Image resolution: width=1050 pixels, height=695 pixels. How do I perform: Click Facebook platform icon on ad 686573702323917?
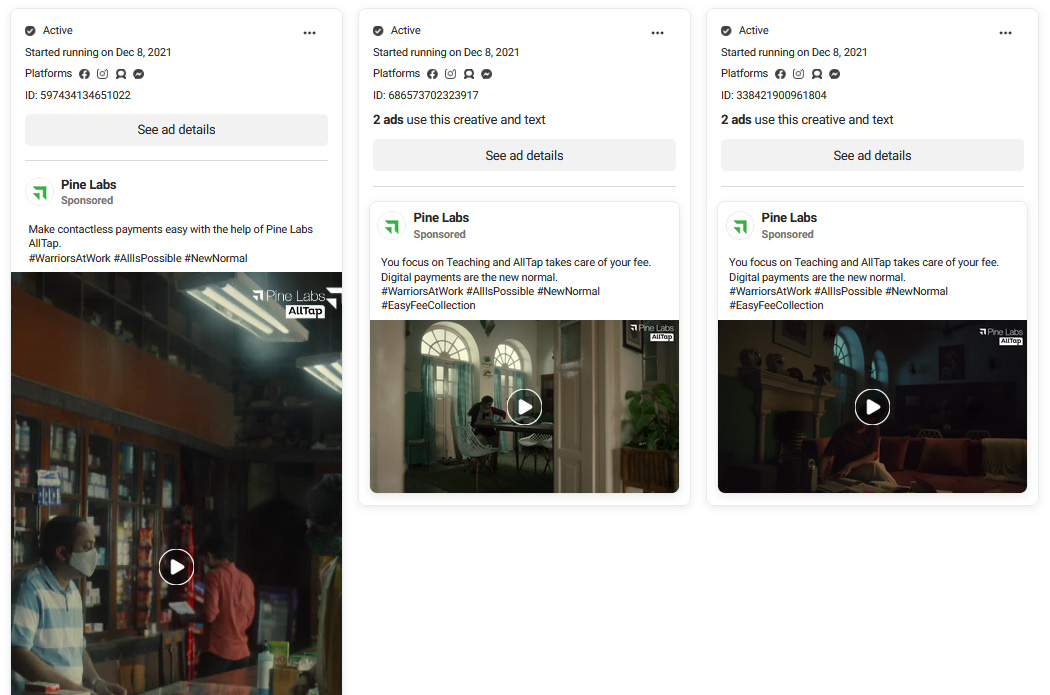pyautogui.click(x=433, y=74)
